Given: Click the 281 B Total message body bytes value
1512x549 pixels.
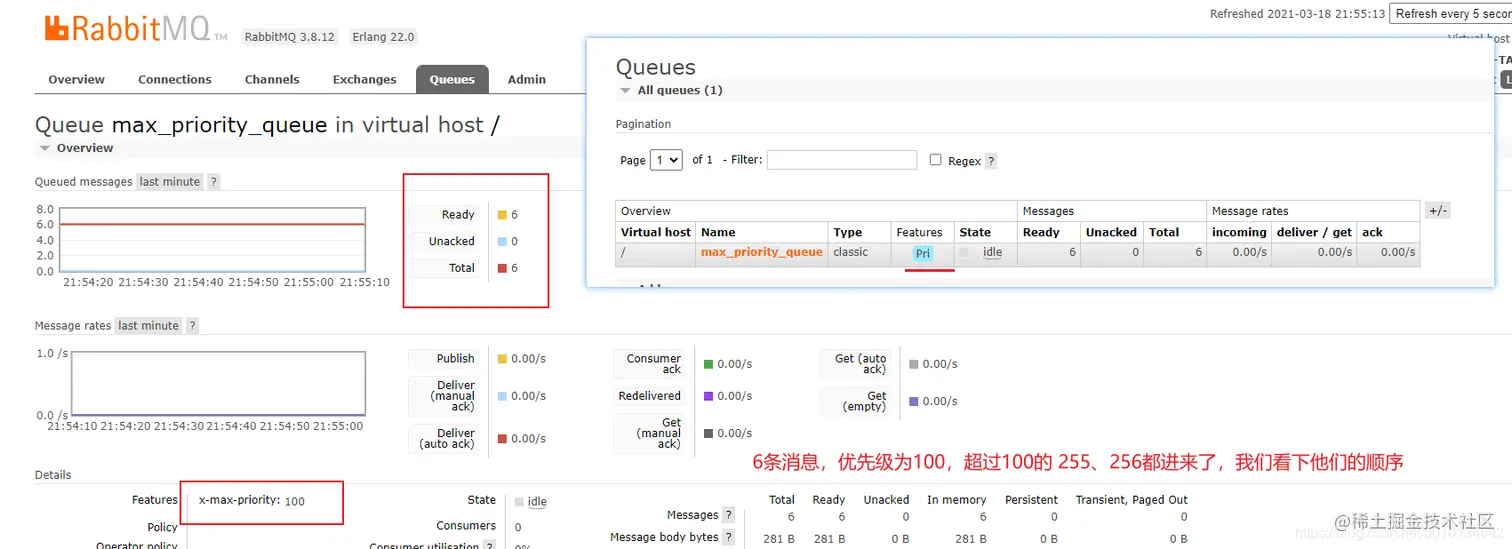Looking at the screenshot, I should point(777,538).
